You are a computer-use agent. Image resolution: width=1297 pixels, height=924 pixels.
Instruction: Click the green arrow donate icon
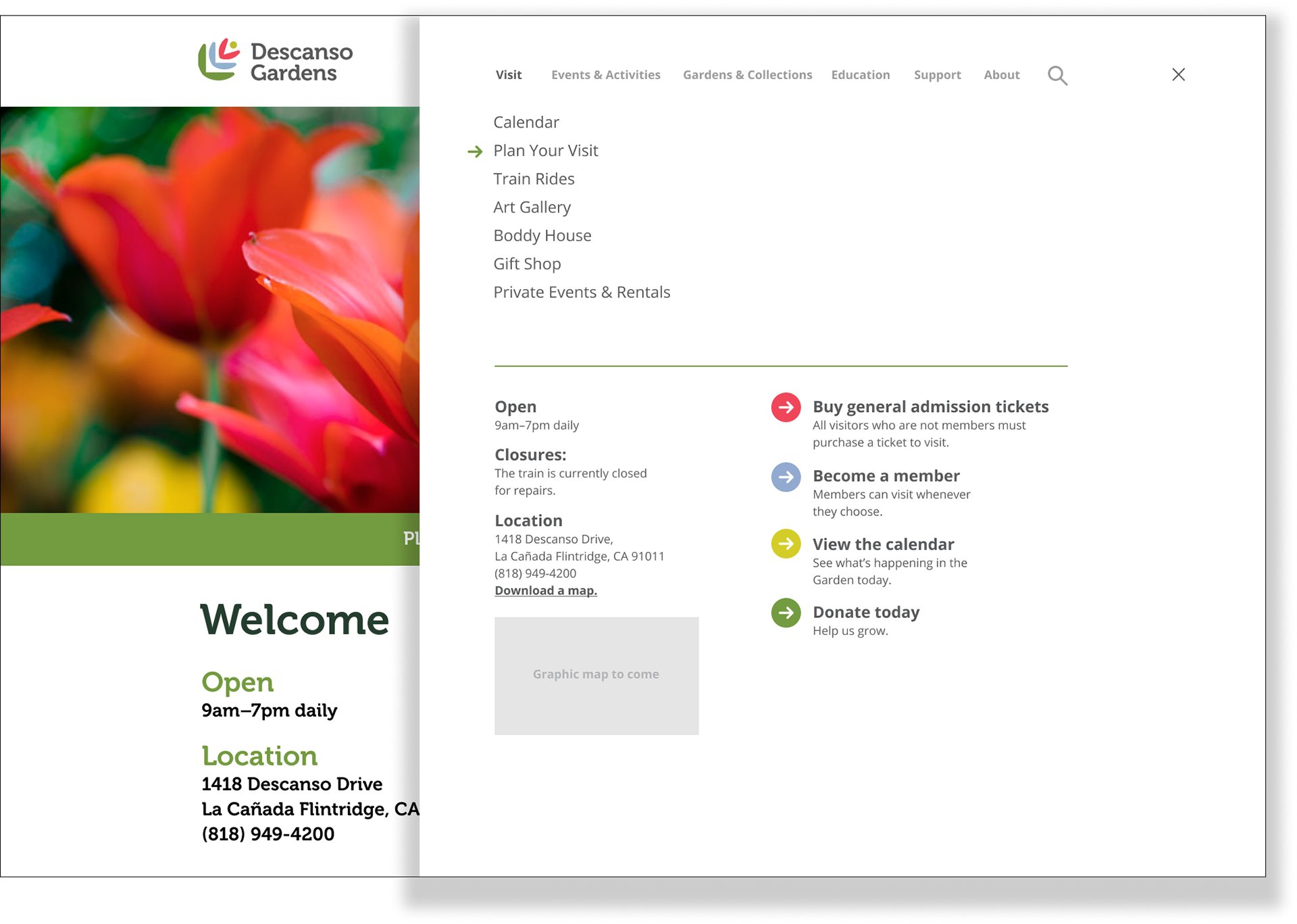tap(786, 613)
